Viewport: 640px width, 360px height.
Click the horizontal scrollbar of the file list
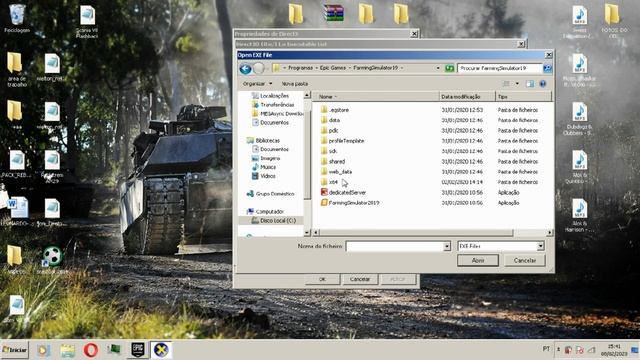pyautogui.click(x=416, y=233)
